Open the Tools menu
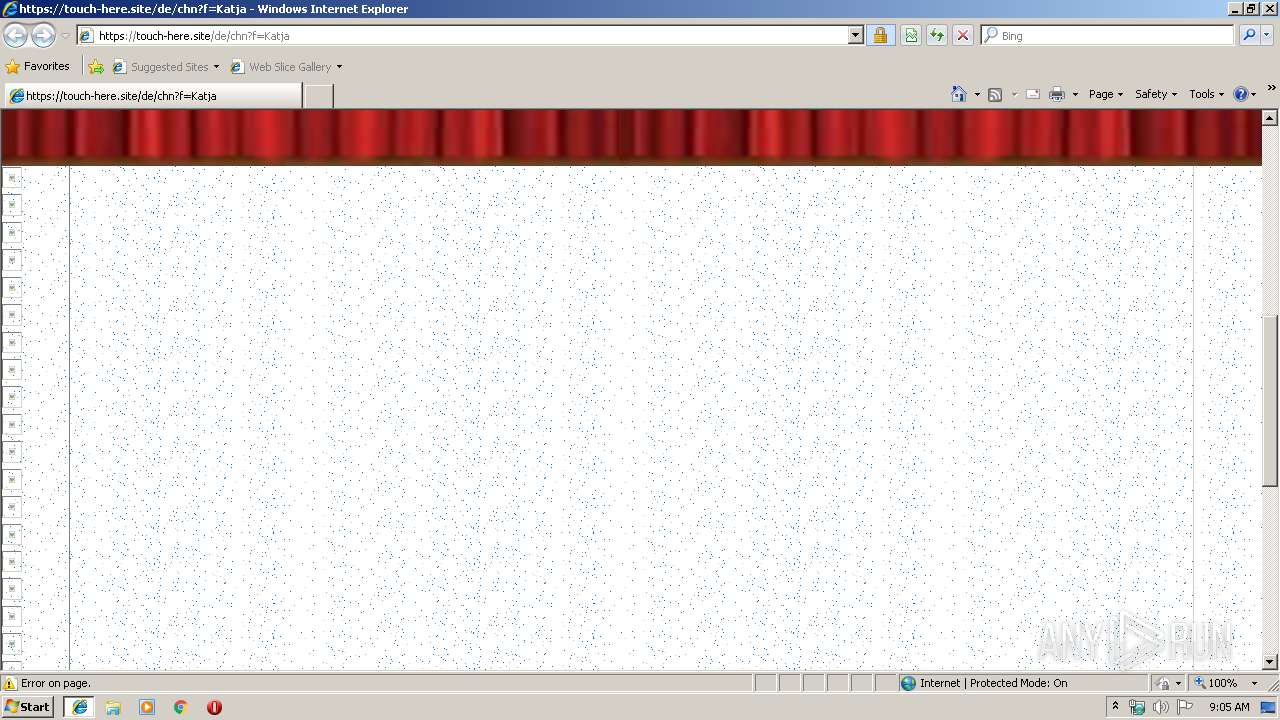1280x720 pixels. (x=1206, y=94)
